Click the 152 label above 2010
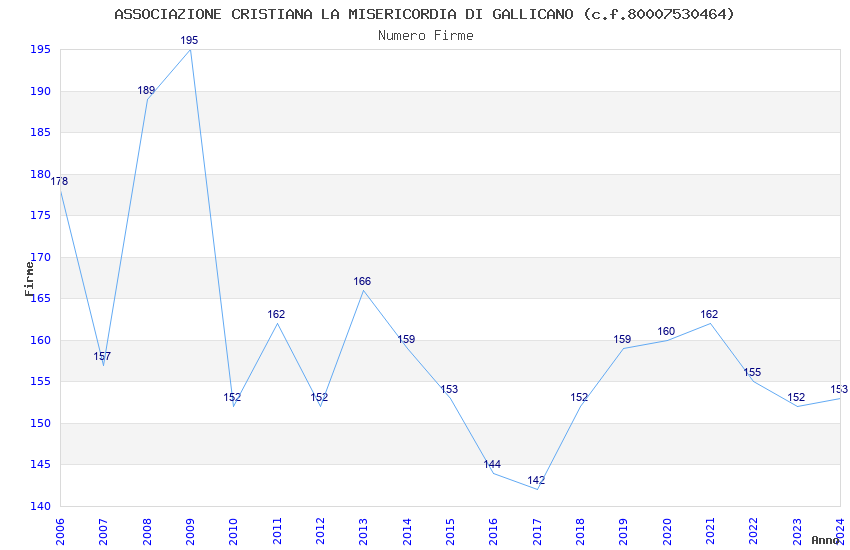Viewport: 850px width, 550px height. pyautogui.click(x=232, y=397)
